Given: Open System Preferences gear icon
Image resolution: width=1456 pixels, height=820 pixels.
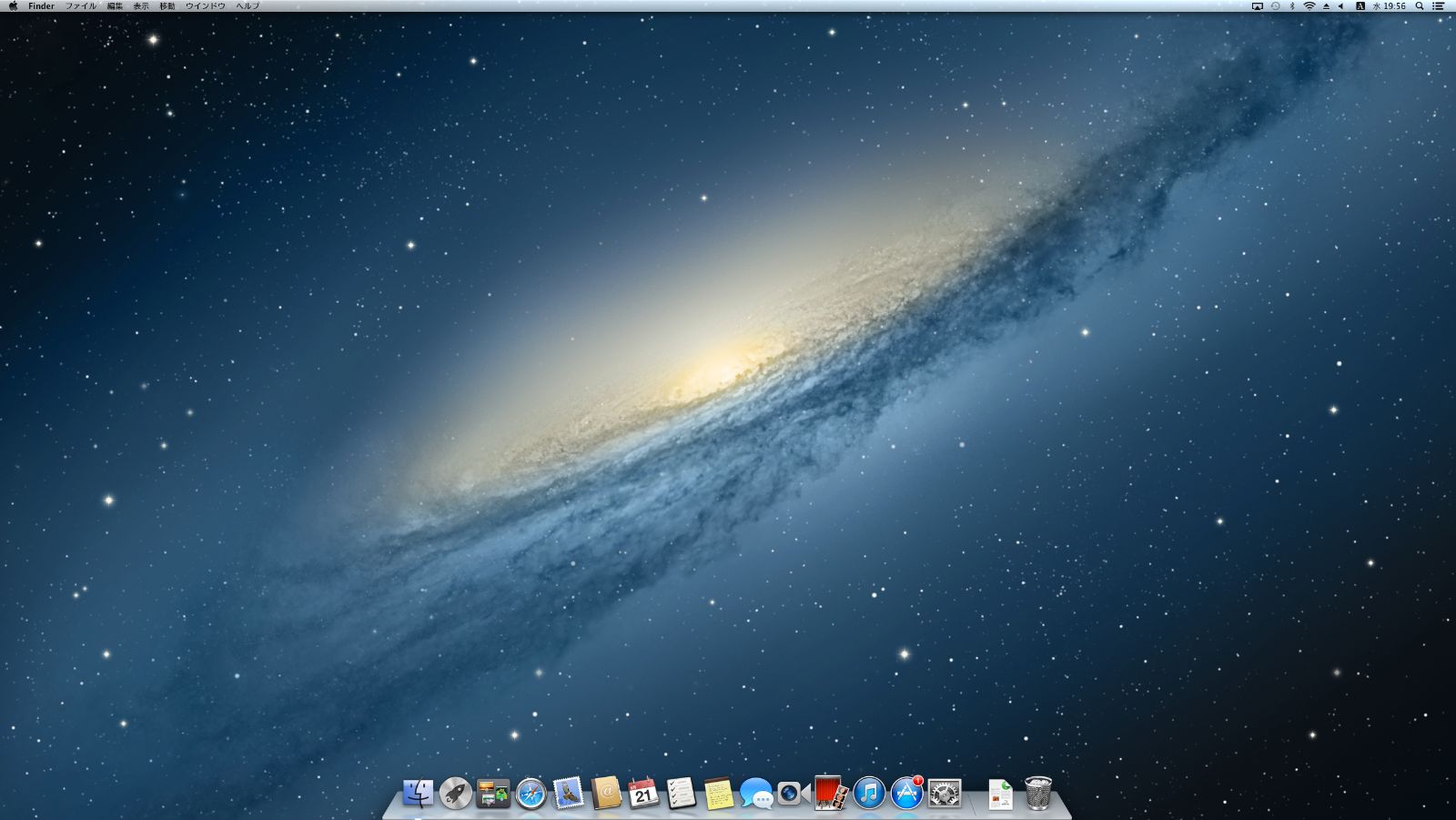Looking at the screenshot, I should [x=945, y=793].
